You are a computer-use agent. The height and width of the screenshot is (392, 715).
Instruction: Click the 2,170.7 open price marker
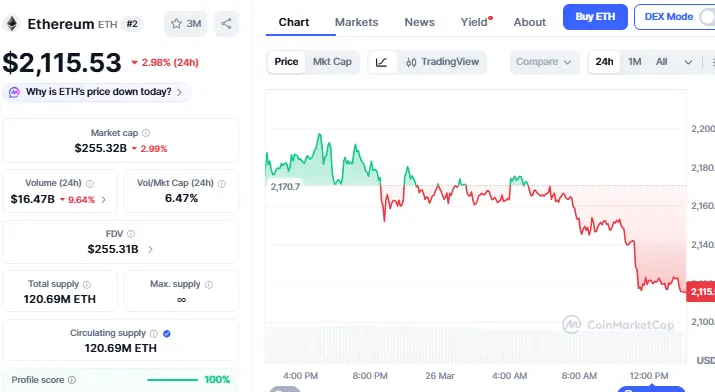(285, 187)
